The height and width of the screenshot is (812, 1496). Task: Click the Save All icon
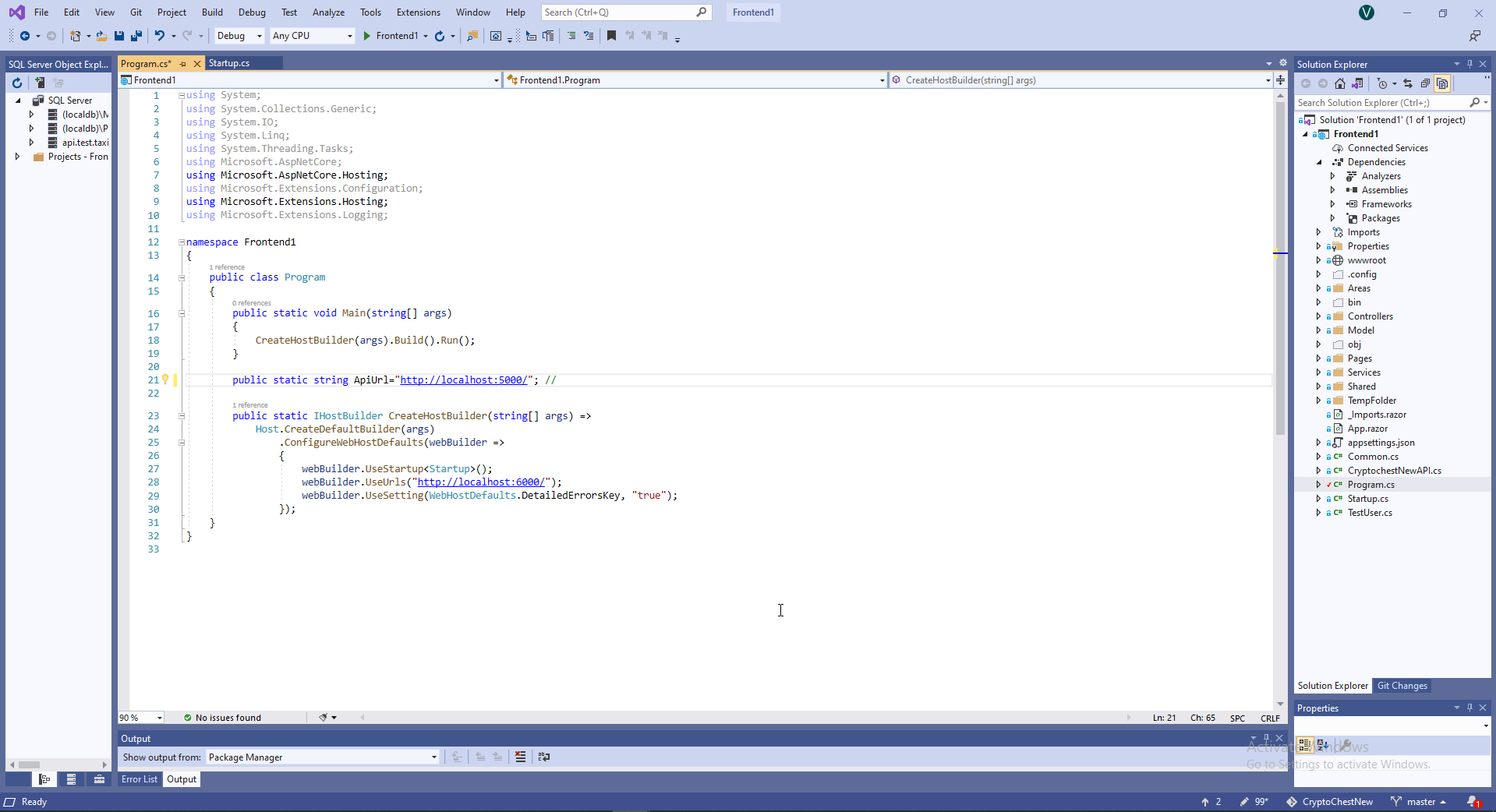pos(136,36)
